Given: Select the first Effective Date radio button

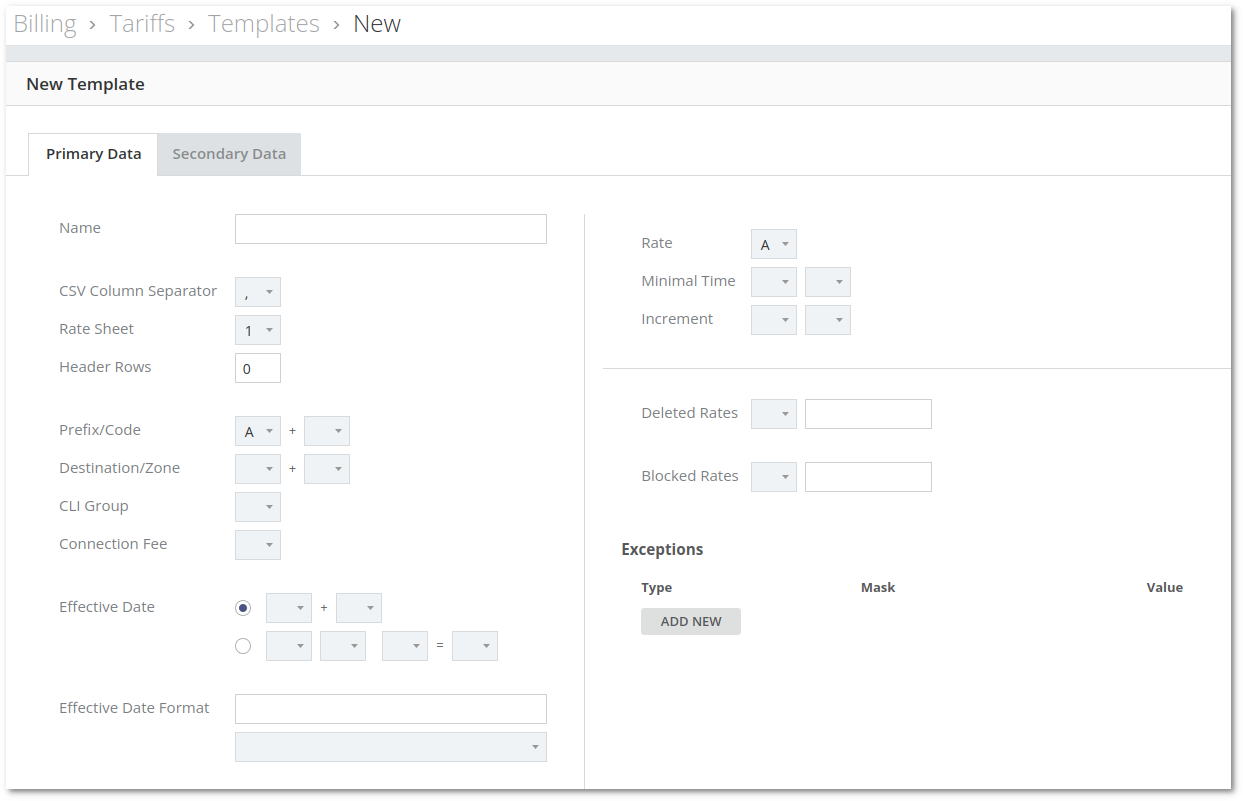Looking at the screenshot, I should coord(243,608).
